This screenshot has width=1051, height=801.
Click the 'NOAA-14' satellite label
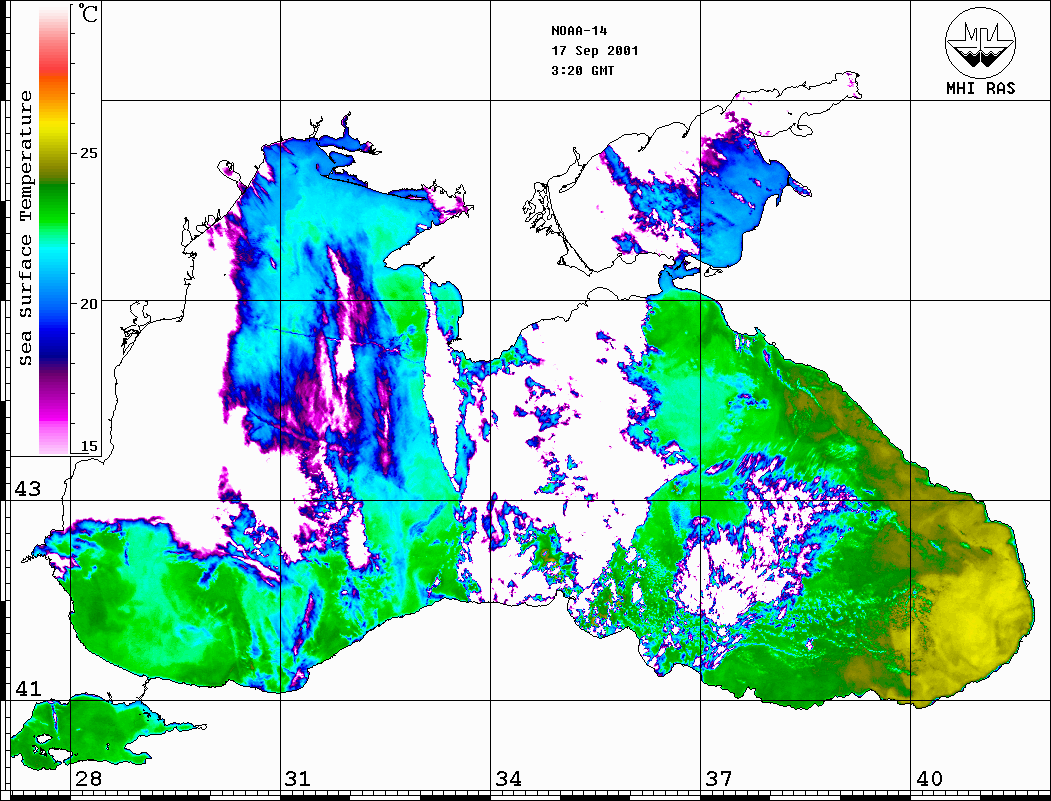(x=579, y=31)
